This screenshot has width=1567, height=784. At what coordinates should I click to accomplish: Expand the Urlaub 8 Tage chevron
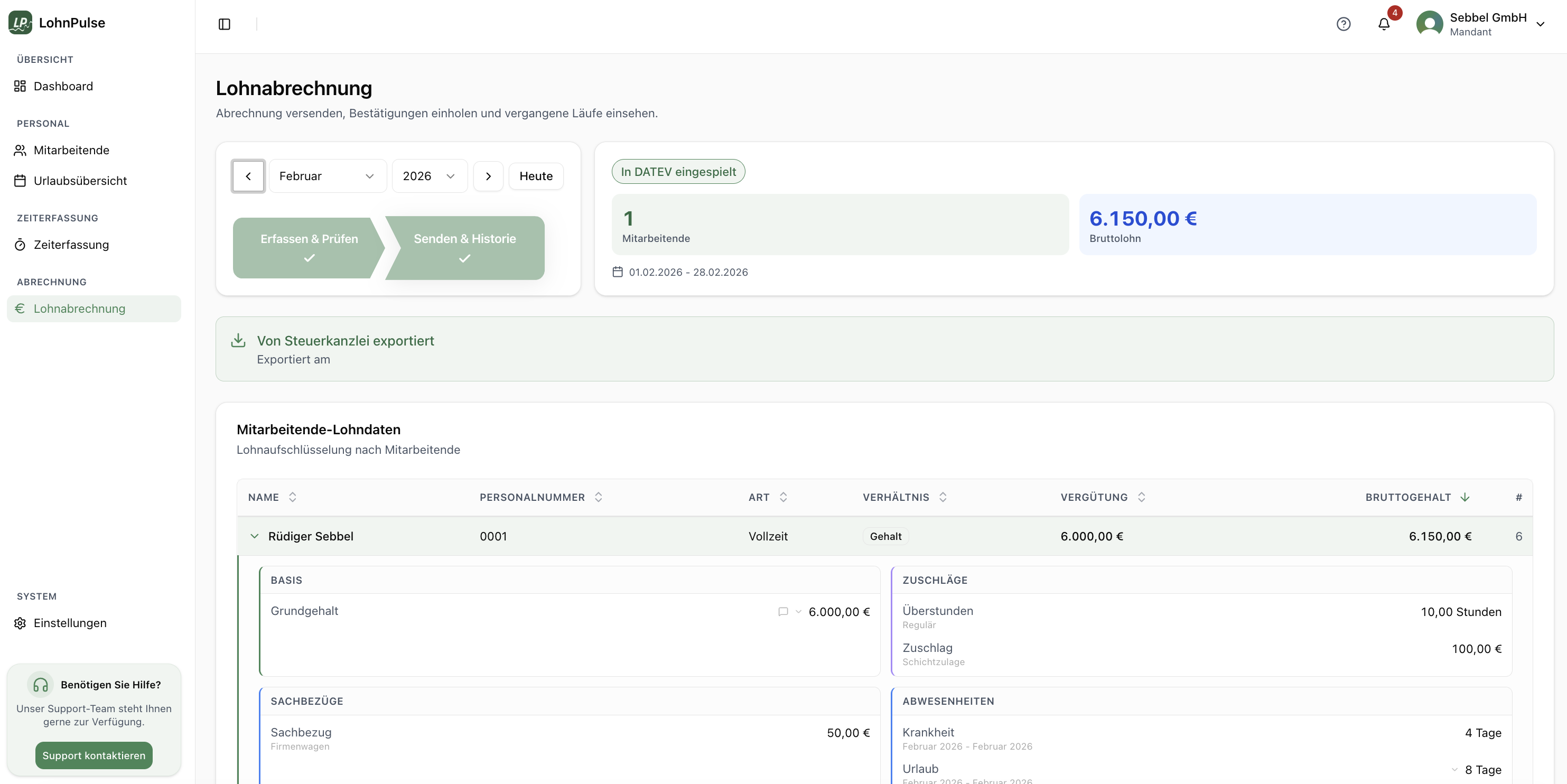pyautogui.click(x=1454, y=769)
